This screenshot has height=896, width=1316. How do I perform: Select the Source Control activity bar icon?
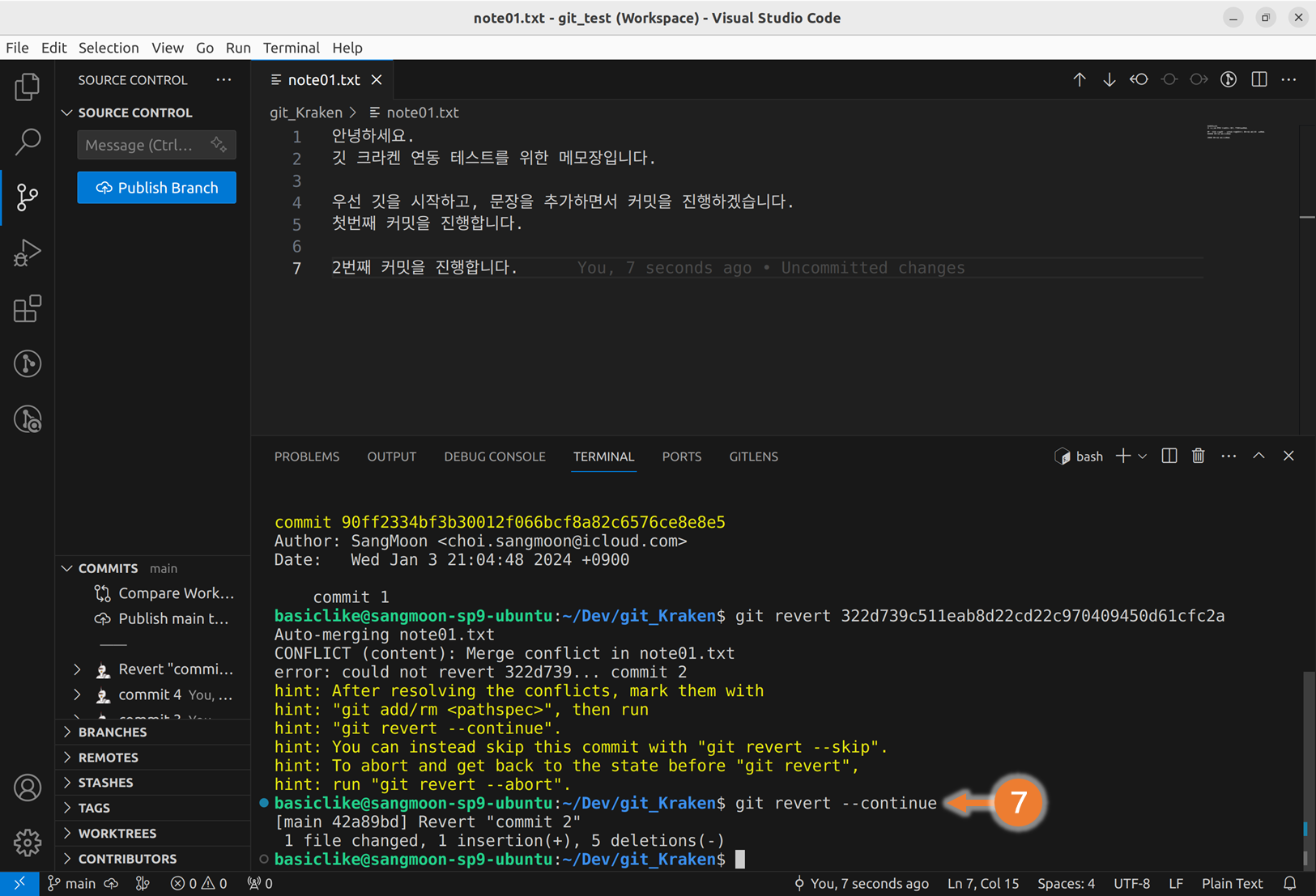click(x=28, y=197)
